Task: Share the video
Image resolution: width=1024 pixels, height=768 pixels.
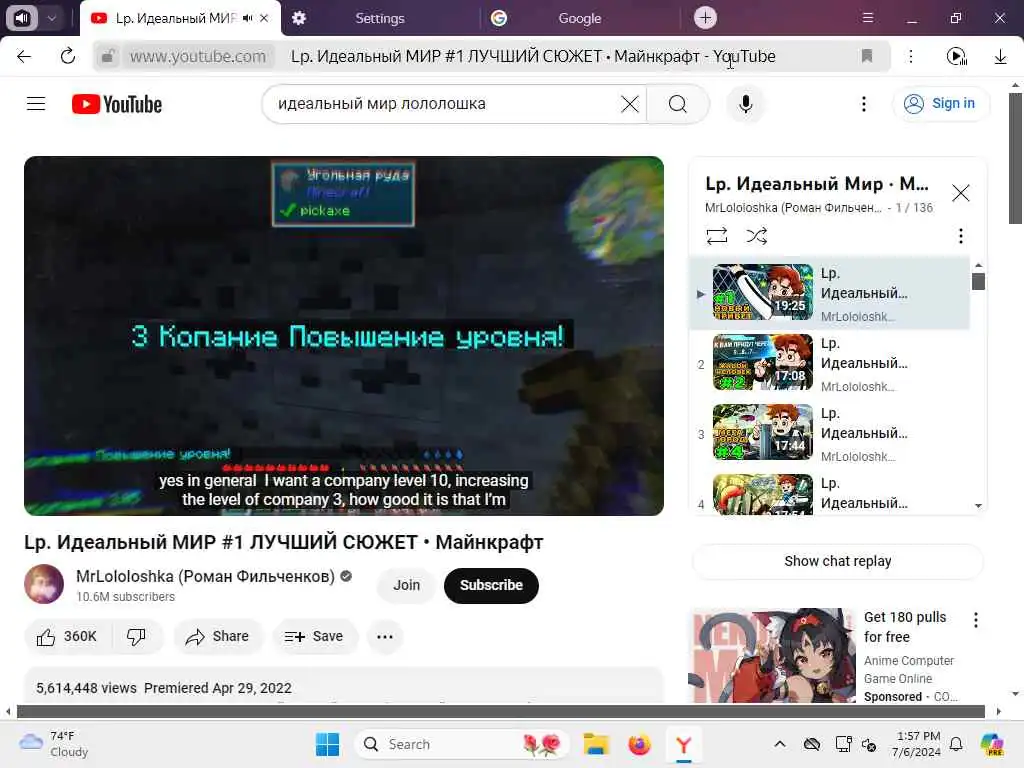Action: 217,637
